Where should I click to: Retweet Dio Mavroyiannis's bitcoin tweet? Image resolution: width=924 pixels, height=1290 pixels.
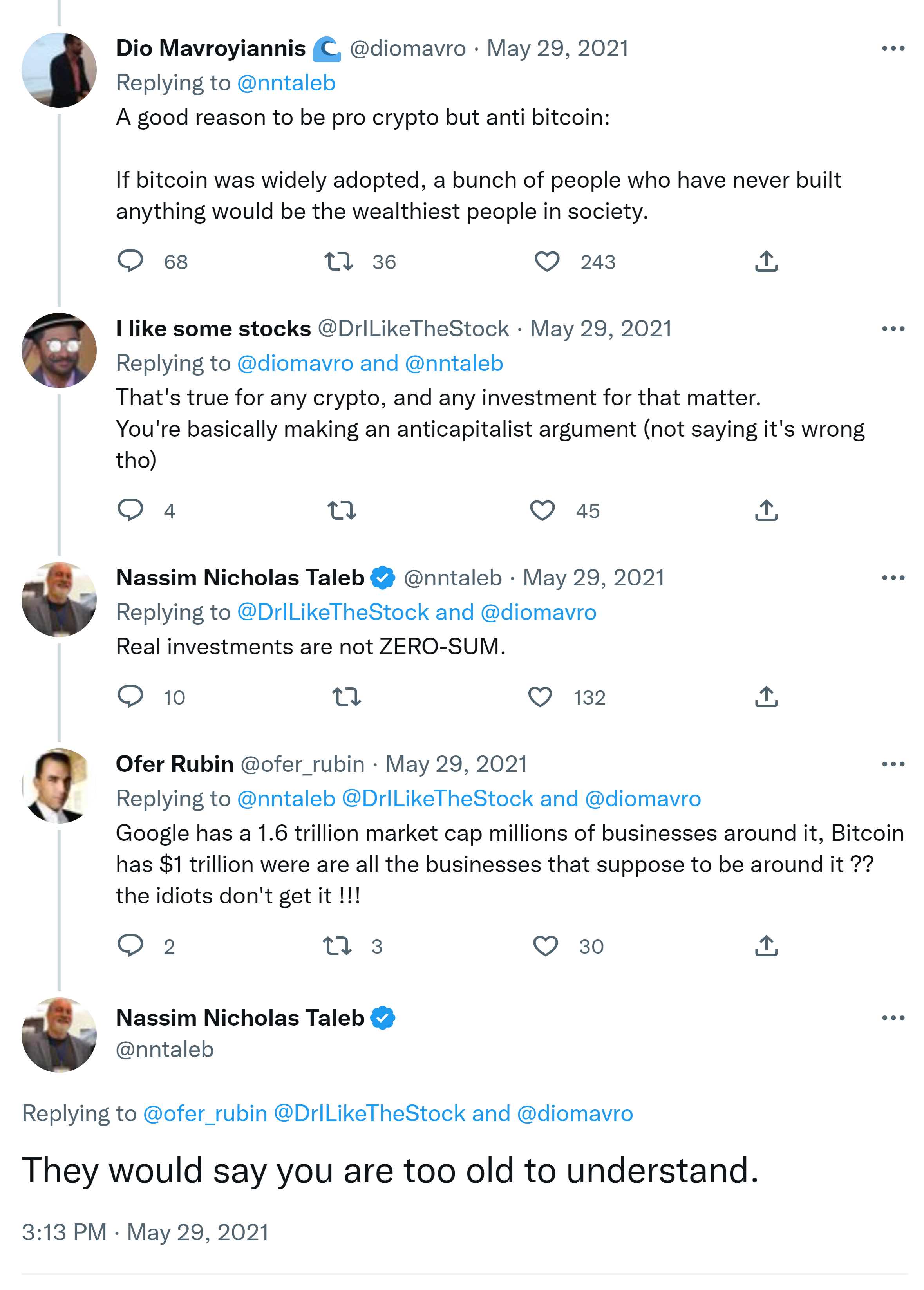pos(338,261)
